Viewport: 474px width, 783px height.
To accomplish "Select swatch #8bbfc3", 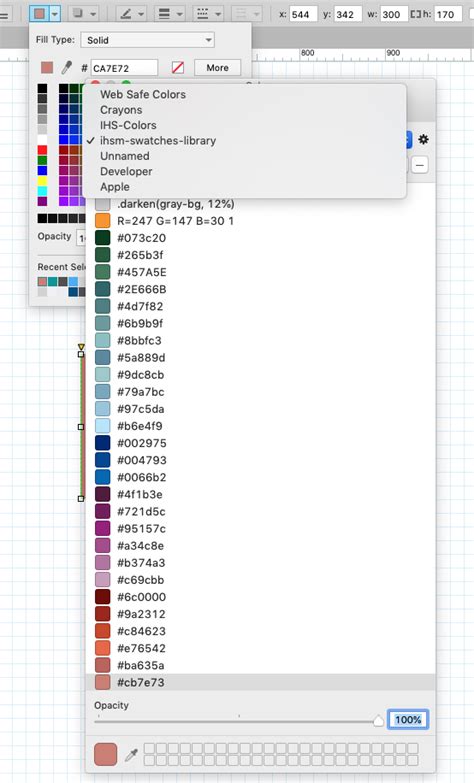I will [260, 341].
